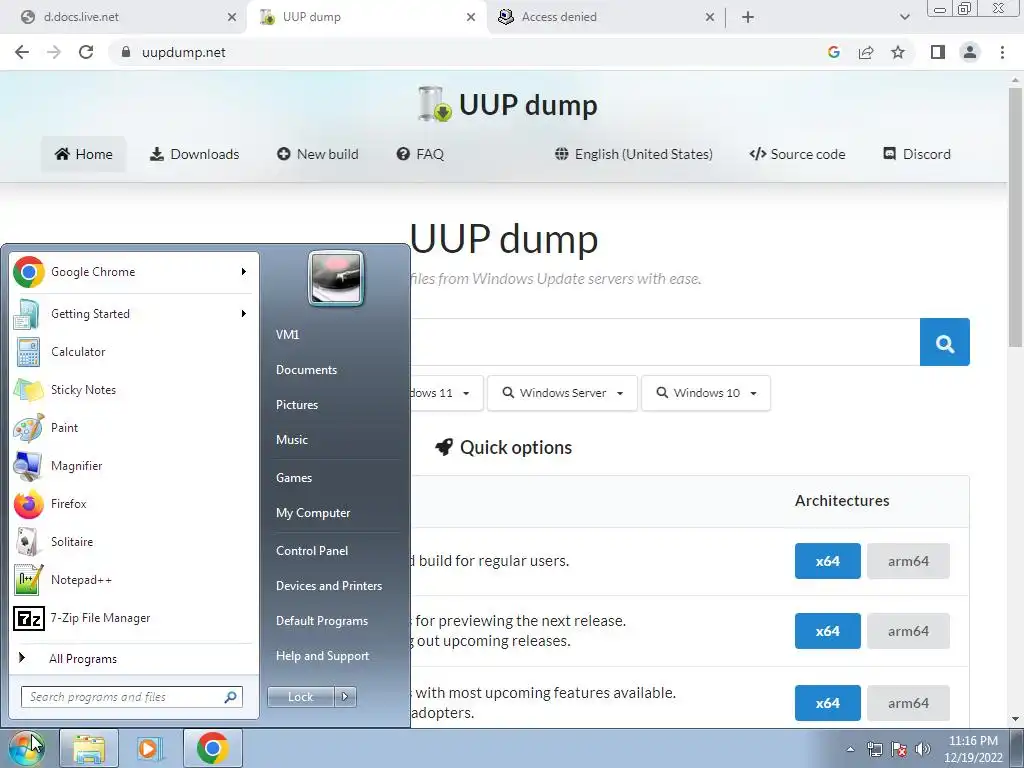Open shutdown options arrow beside Lock

click(345, 697)
